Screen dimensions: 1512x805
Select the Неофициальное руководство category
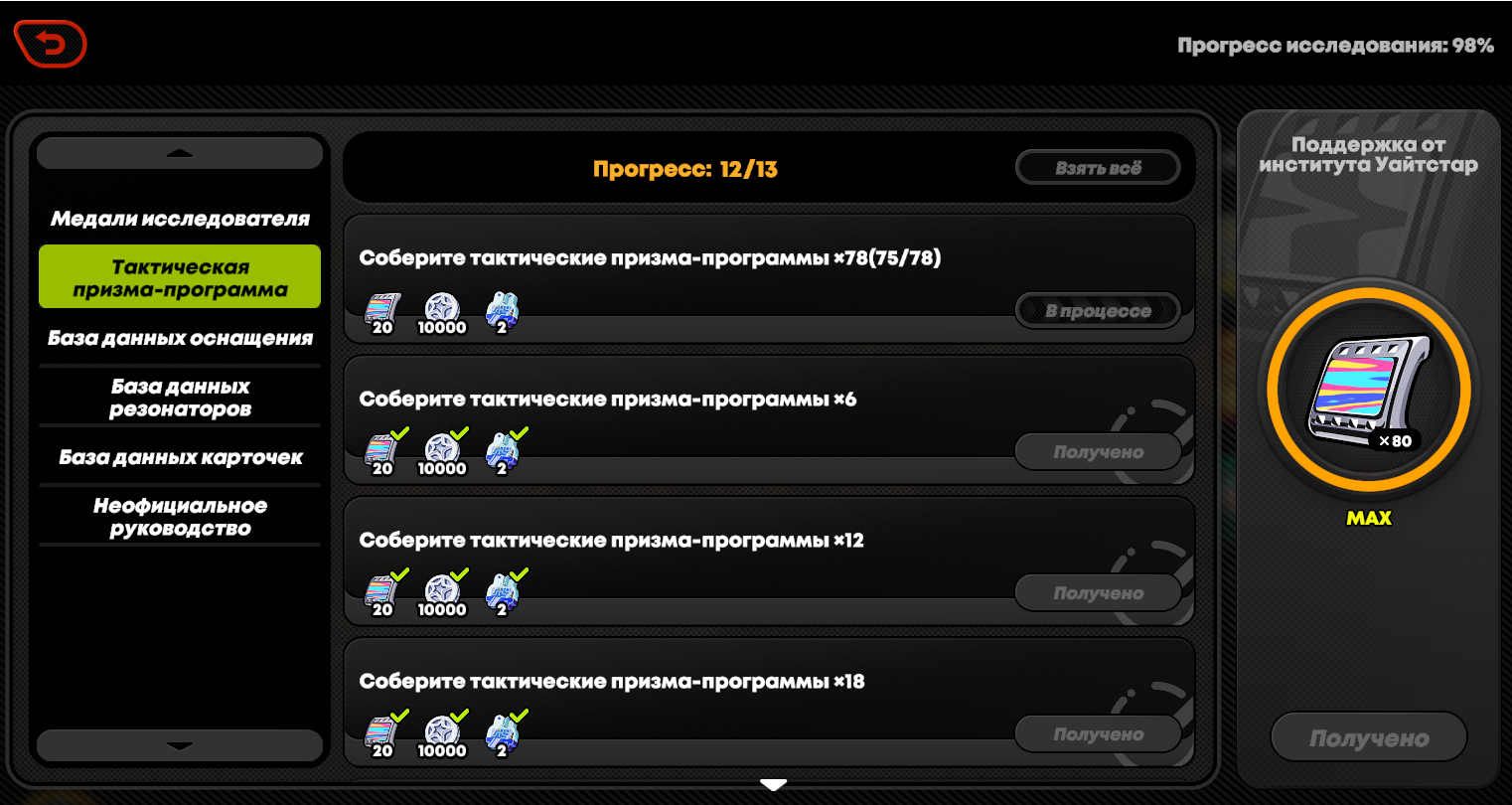pos(180,517)
